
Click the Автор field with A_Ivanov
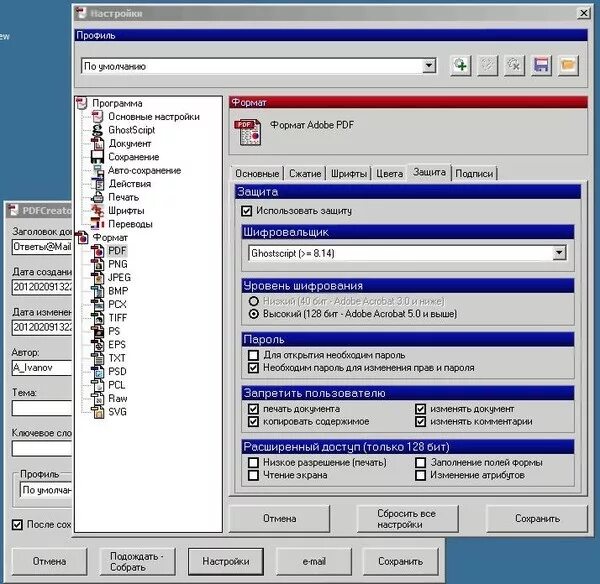tap(42, 368)
